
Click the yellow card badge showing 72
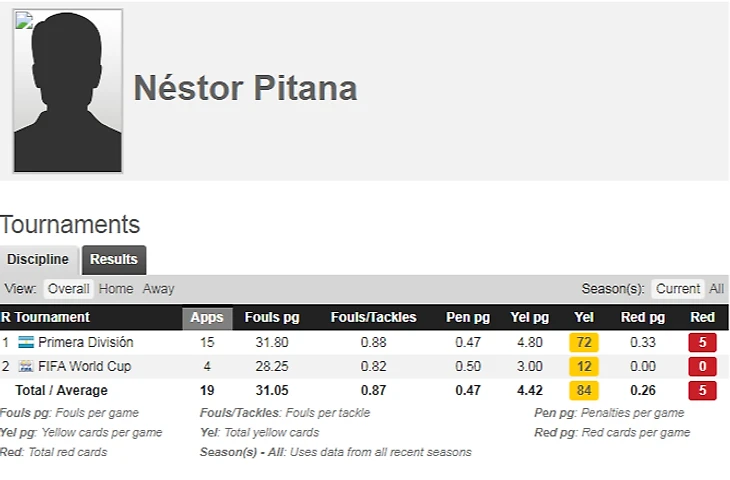(x=583, y=343)
